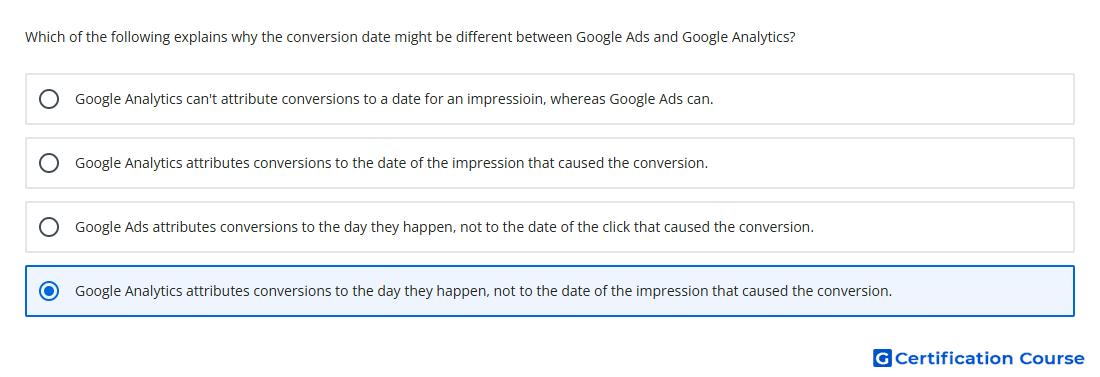Click empty right side of Google Ads answer box

point(947,227)
